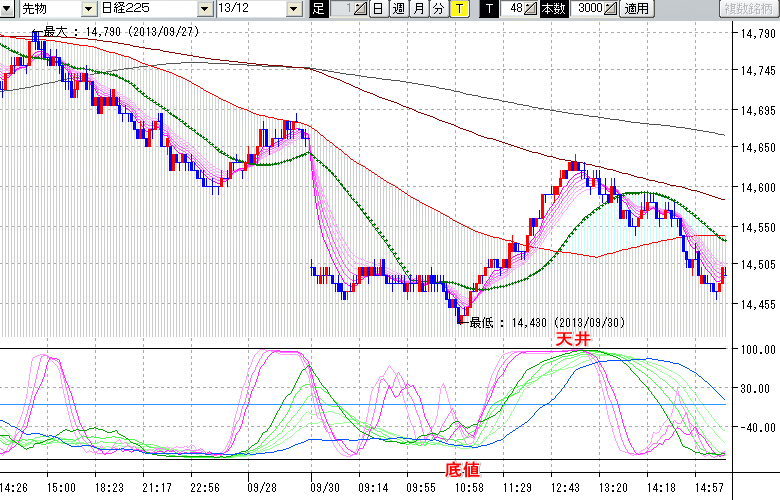
Task: Switch to weekly (週) chart timeframe
Action: [398, 9]
